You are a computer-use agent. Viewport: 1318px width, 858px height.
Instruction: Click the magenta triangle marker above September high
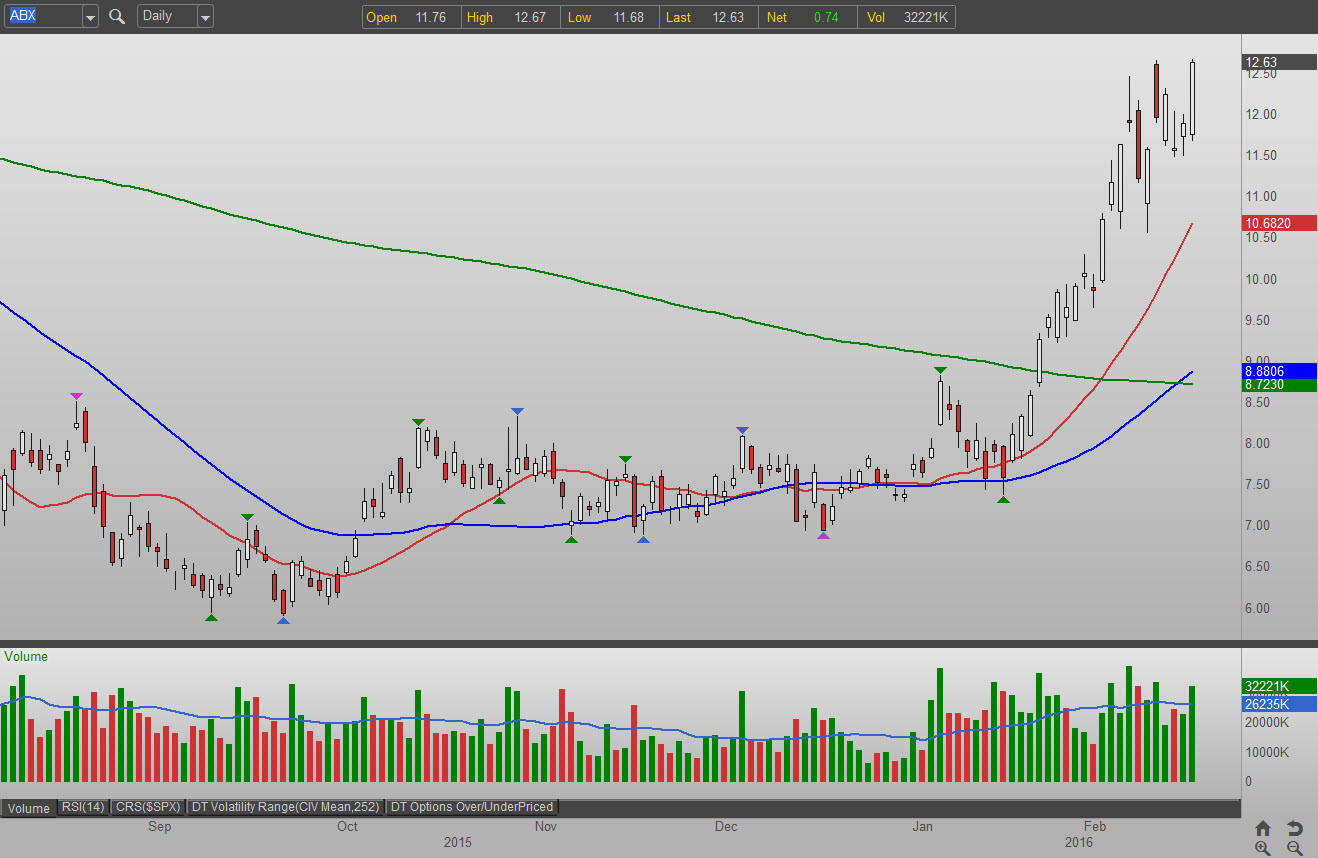76,397
